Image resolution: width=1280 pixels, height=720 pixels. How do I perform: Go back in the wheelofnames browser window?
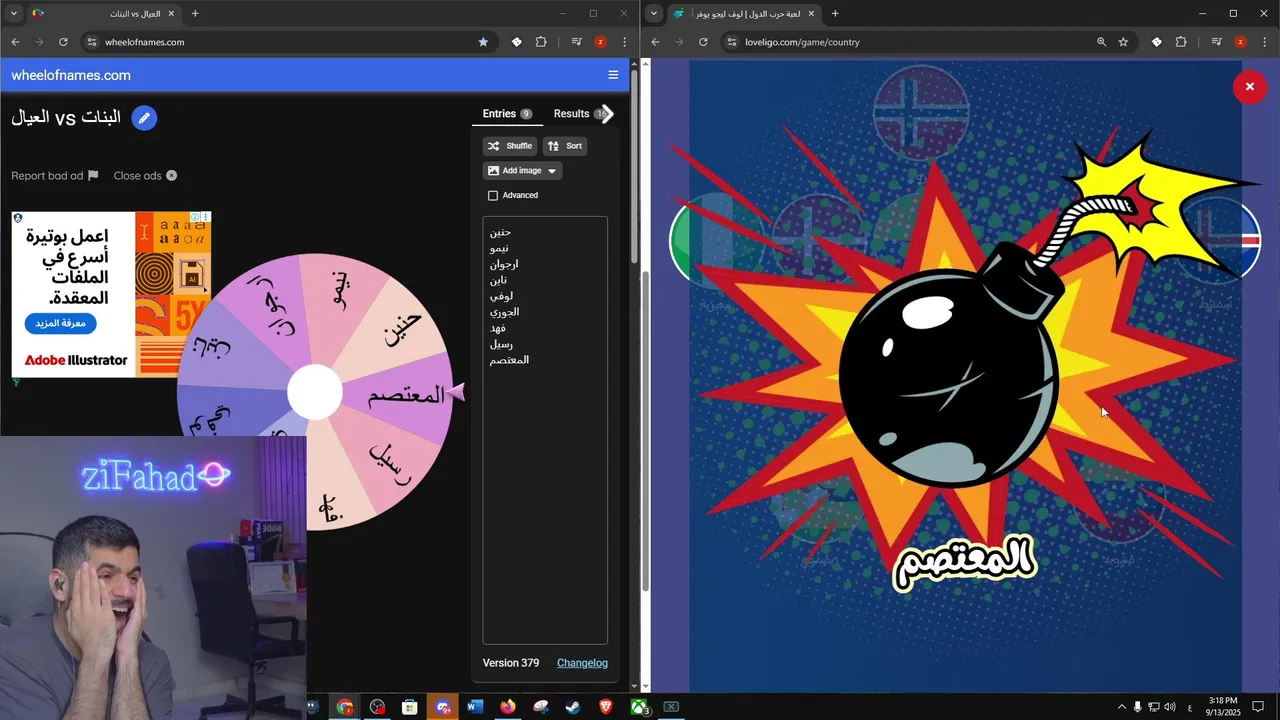click(x=15, y=42)
